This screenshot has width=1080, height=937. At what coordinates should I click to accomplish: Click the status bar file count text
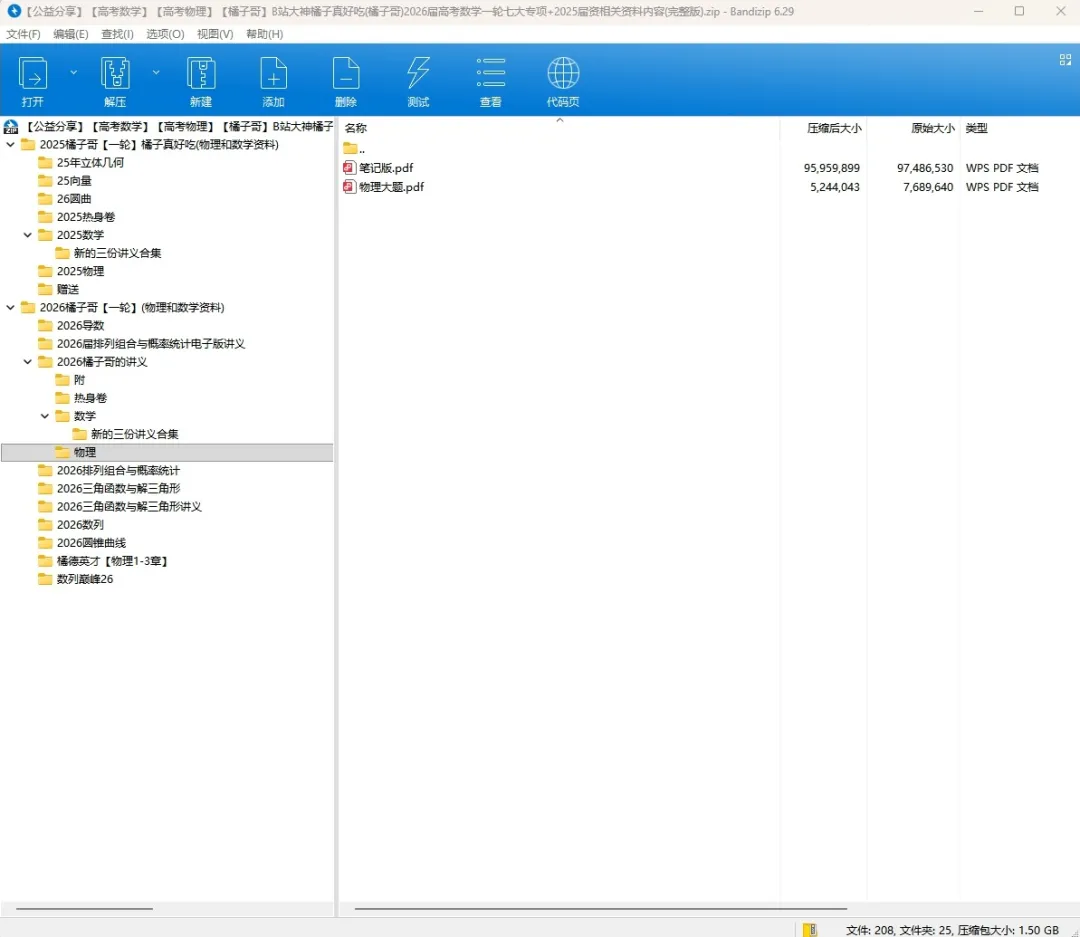pyautogui.click(x=952, y=930)
